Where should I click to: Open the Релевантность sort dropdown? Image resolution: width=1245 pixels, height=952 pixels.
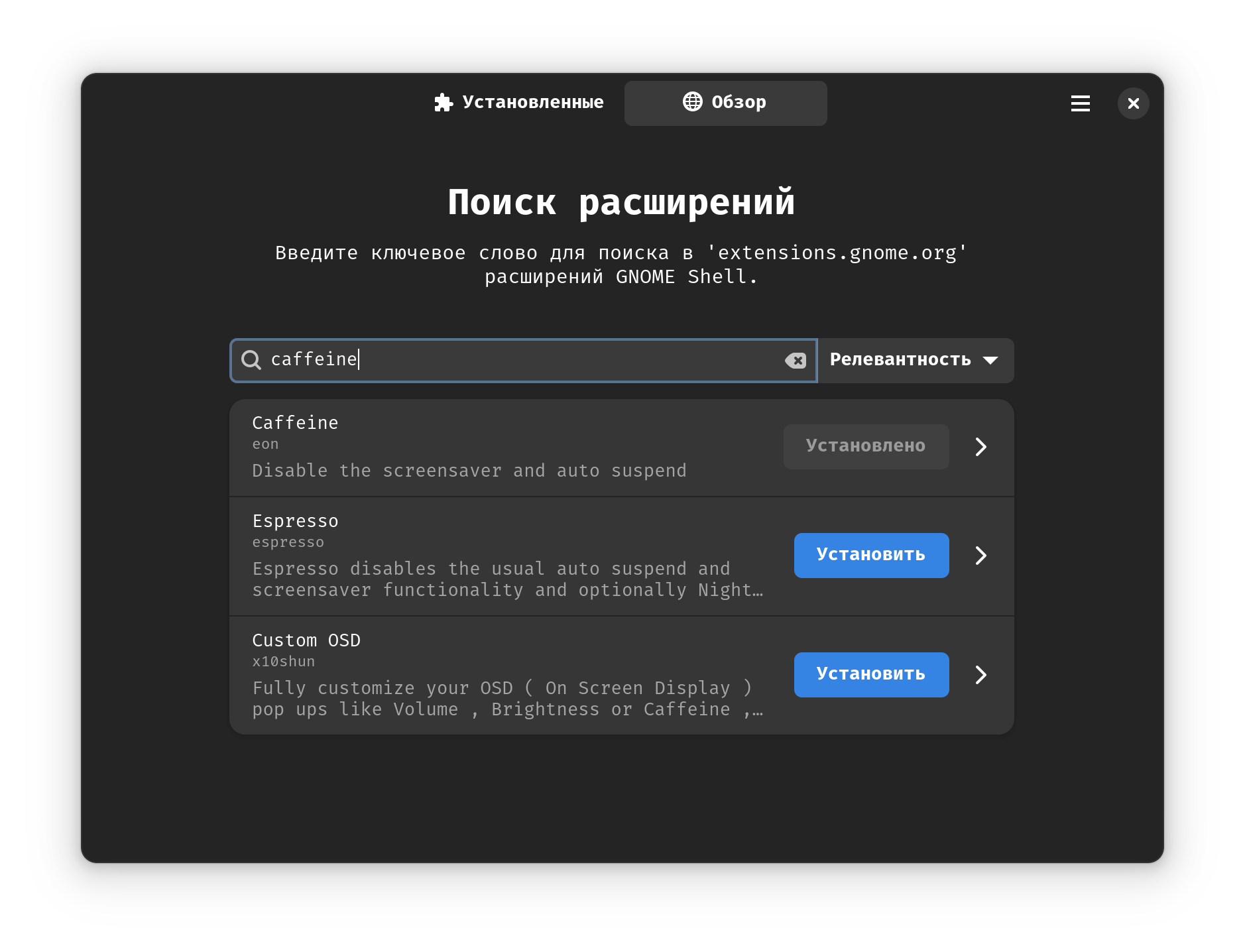click(915, 360)
